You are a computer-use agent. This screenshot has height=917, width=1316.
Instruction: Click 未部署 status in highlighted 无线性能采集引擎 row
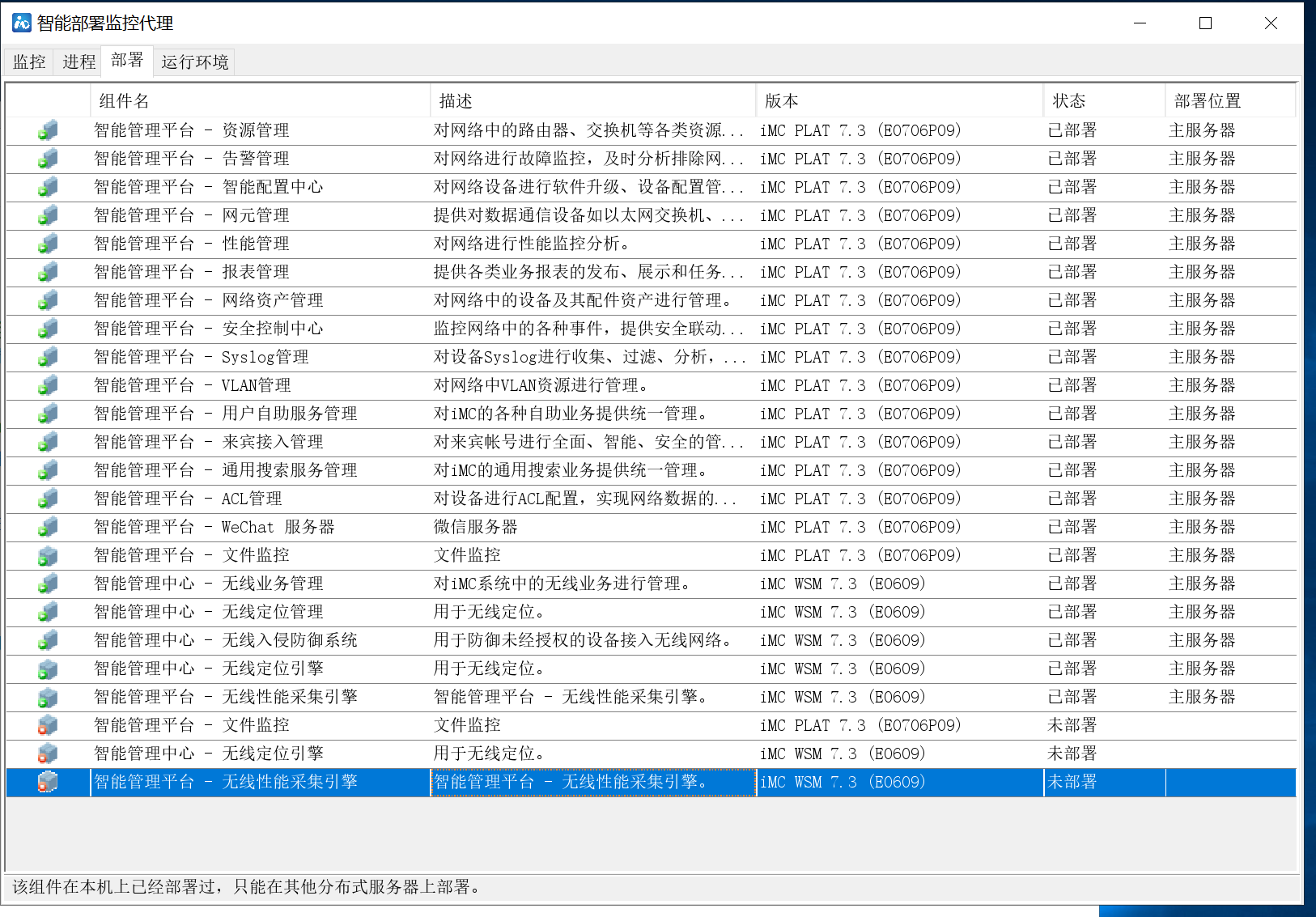[x=1072, y=782]
